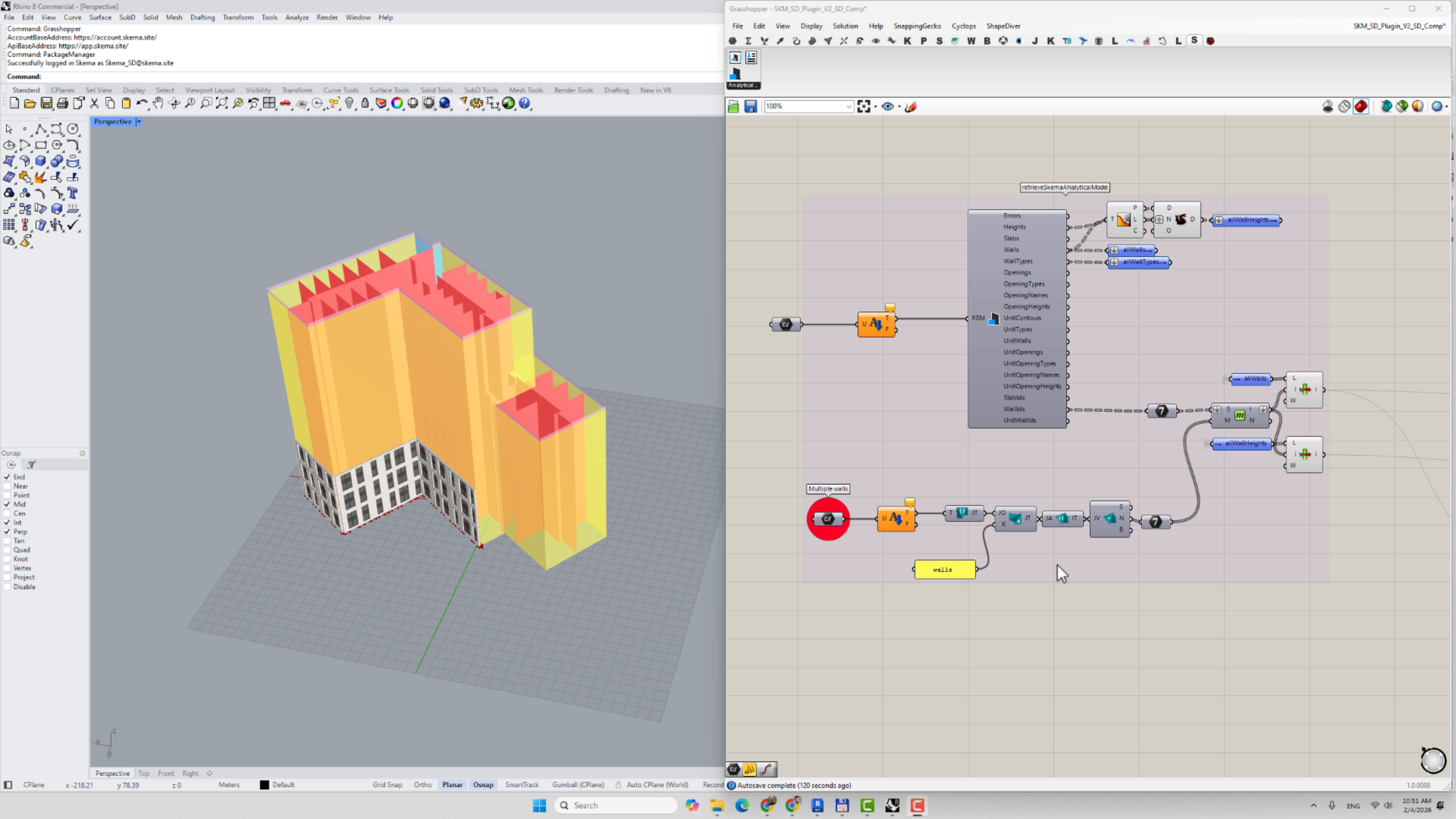The height and width of the screenshot is (819, 1456).
Task: Switch to the Surface Tools tab
Action: click(388, 90)
